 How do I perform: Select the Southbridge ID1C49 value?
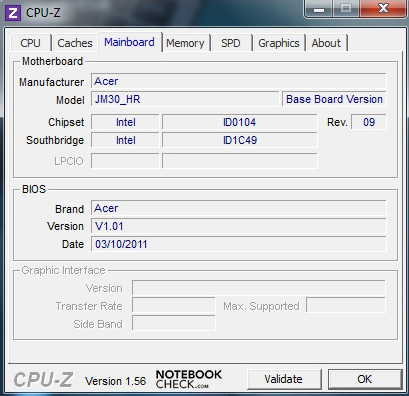[x=239, y=140]
